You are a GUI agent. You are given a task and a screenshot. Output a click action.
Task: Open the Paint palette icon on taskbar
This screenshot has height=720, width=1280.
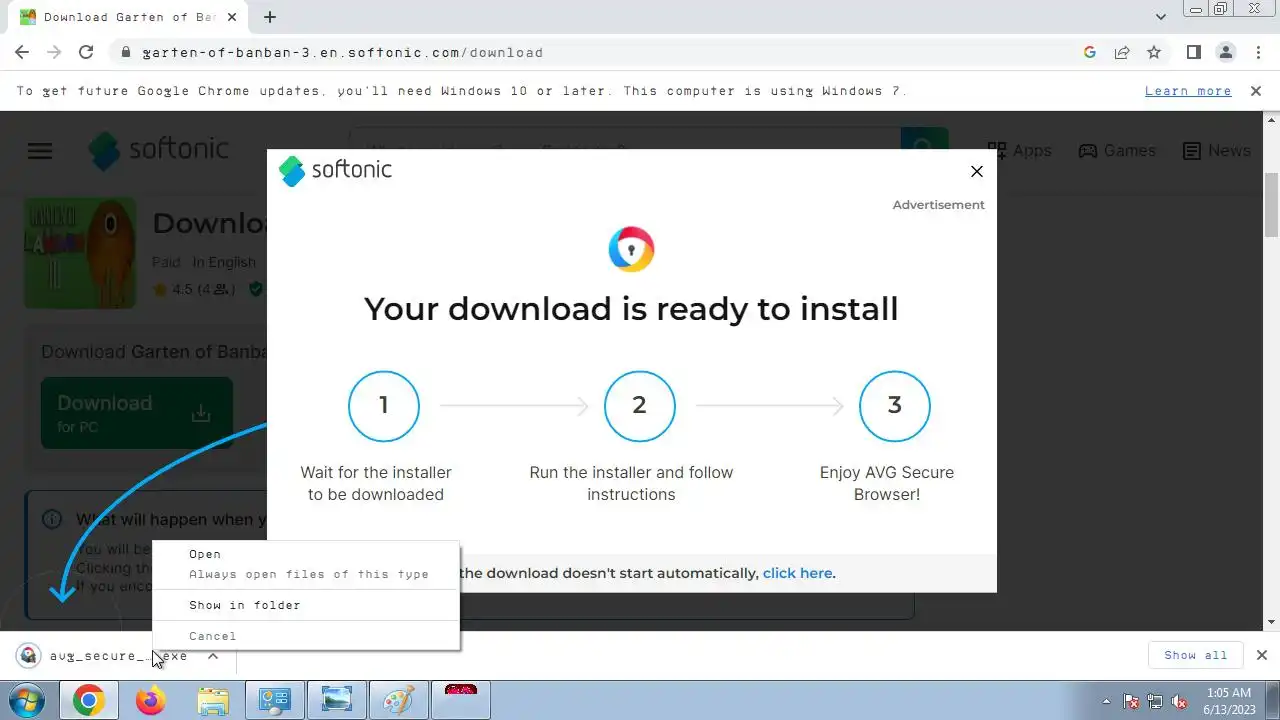(x=398, y=700)
